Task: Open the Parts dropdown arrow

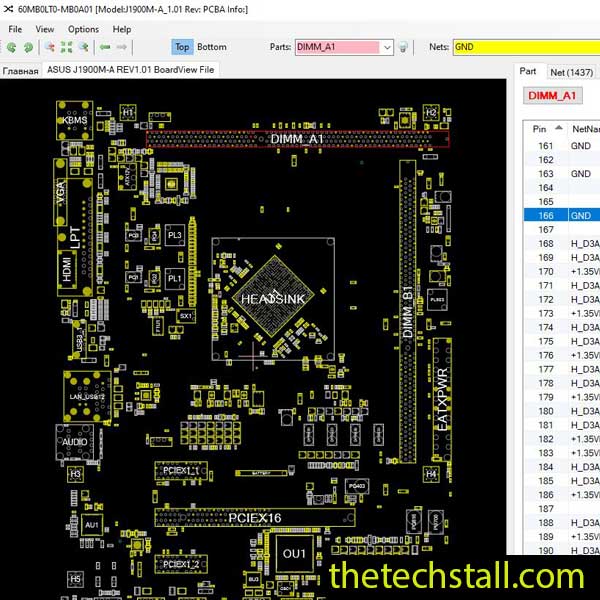Action: click(x=387, y=47)
